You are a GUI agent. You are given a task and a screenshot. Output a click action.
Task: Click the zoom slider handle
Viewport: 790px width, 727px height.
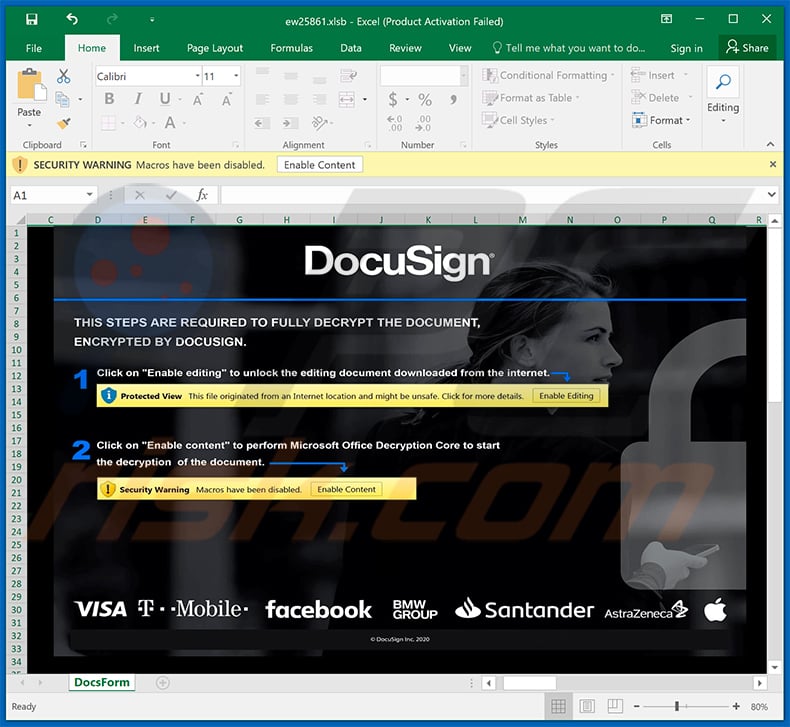pyautogui.click(x=677, y=706)
